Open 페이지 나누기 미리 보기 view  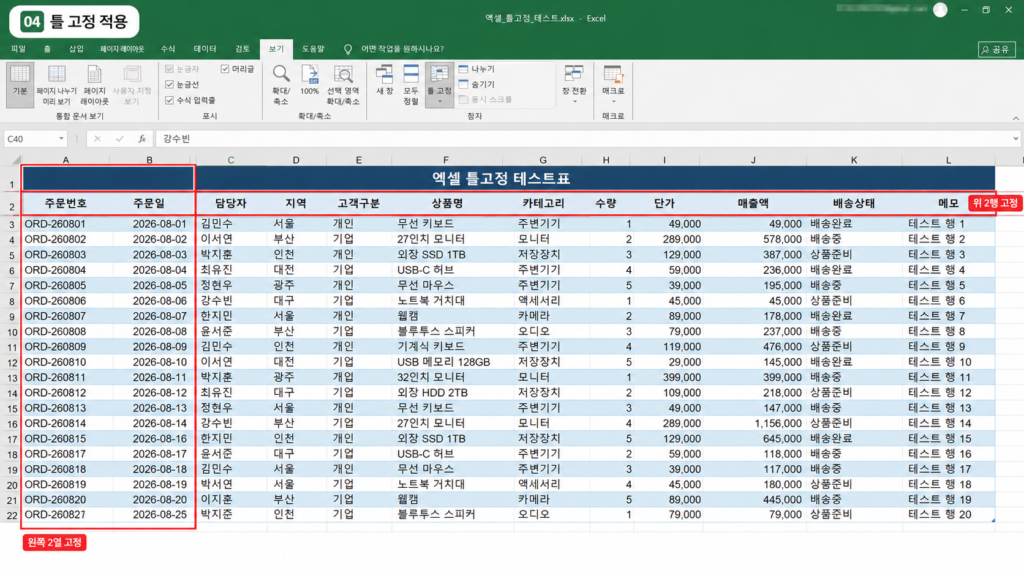tap(57, 85)
